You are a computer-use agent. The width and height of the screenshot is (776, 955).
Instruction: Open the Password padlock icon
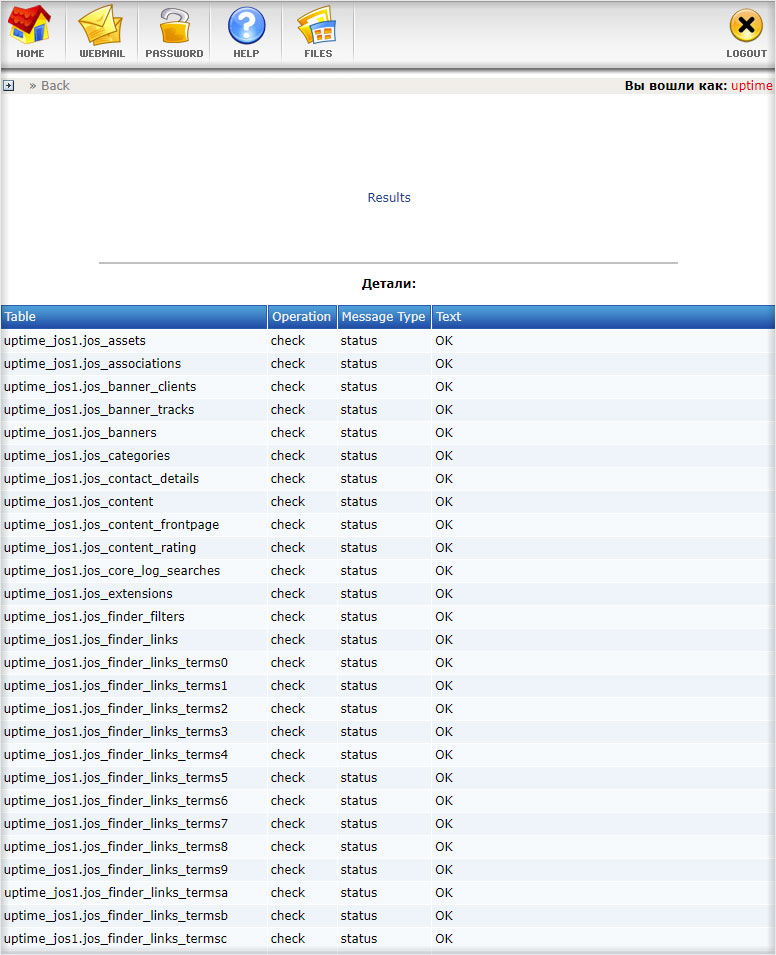coord(174,26)
